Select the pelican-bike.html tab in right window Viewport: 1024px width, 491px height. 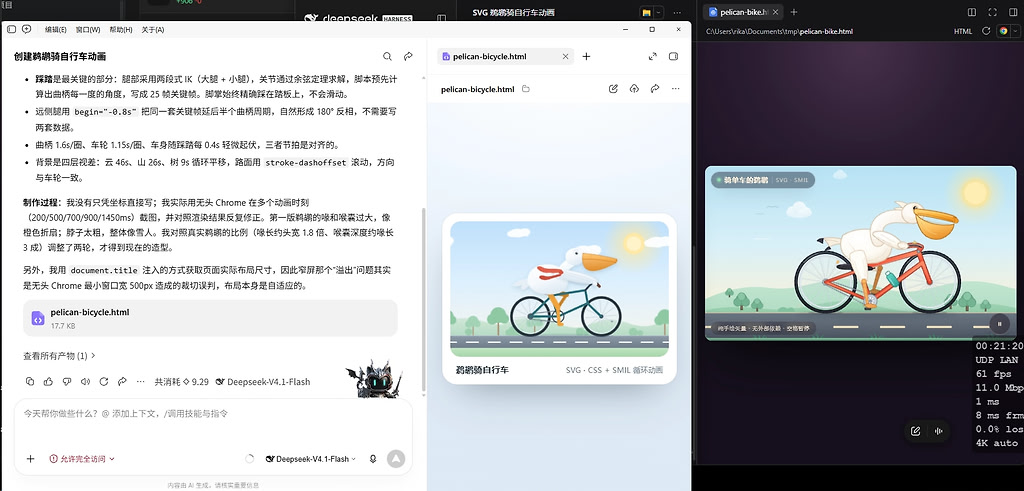(745, 12)
